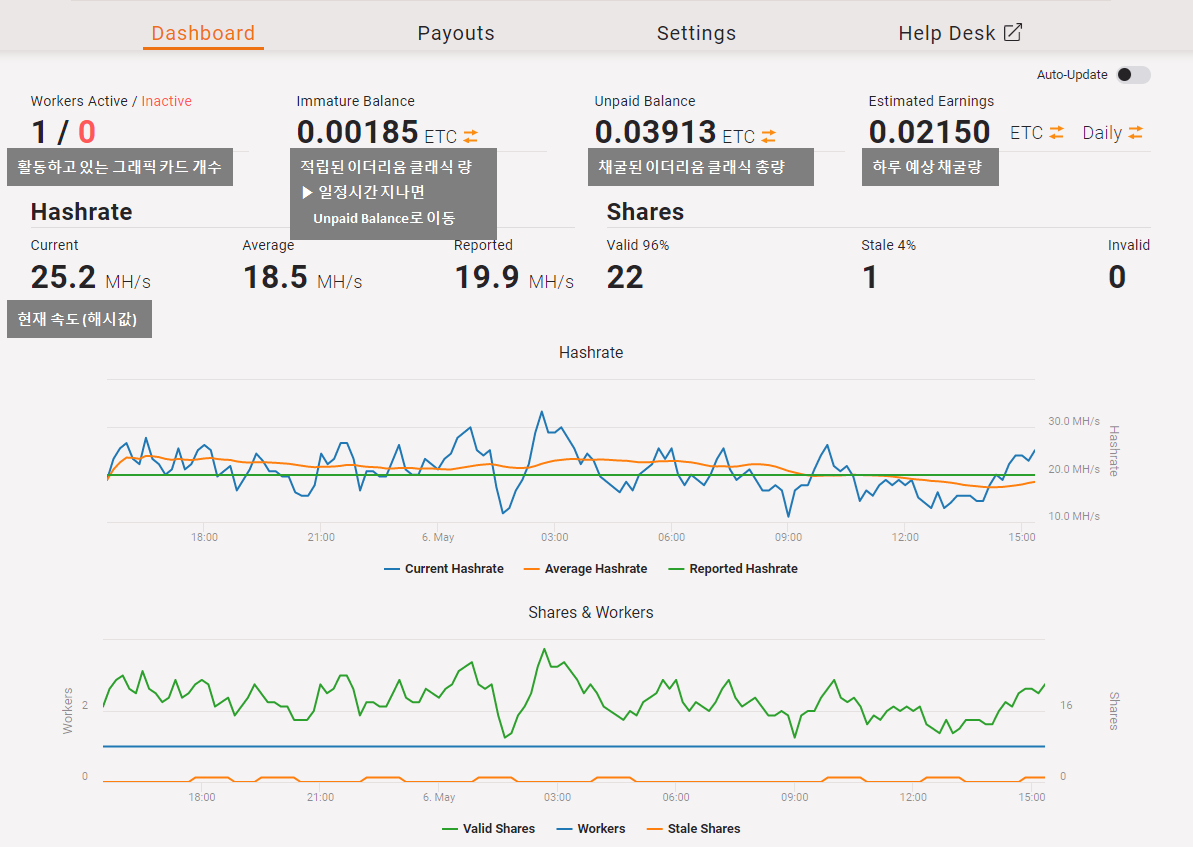
Task: Click the Hashrate chart title
Action: click(x=591, y=352)
